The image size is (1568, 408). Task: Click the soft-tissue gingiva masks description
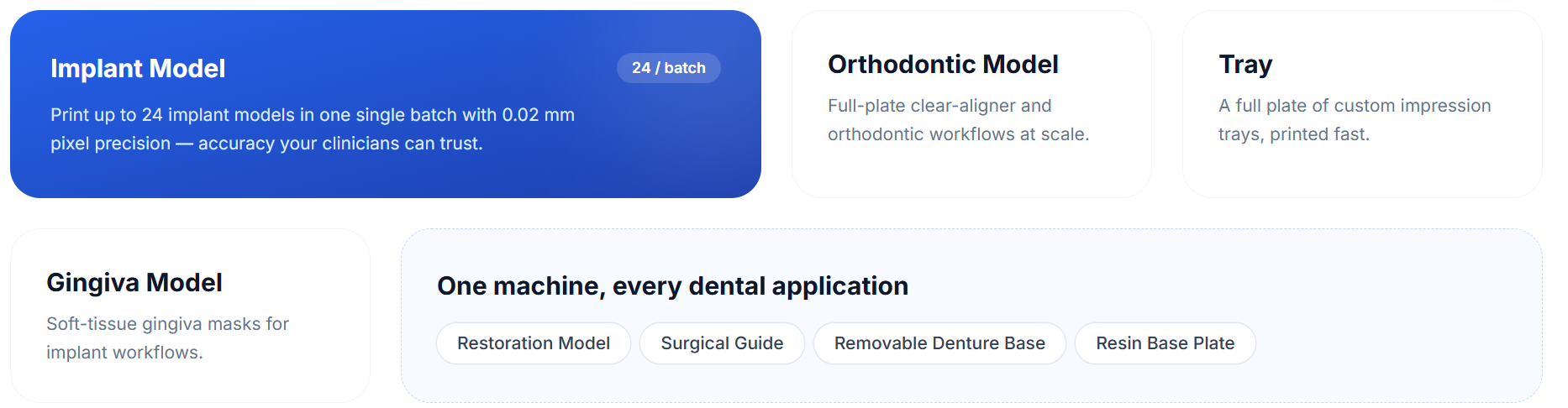click(167, 338)
